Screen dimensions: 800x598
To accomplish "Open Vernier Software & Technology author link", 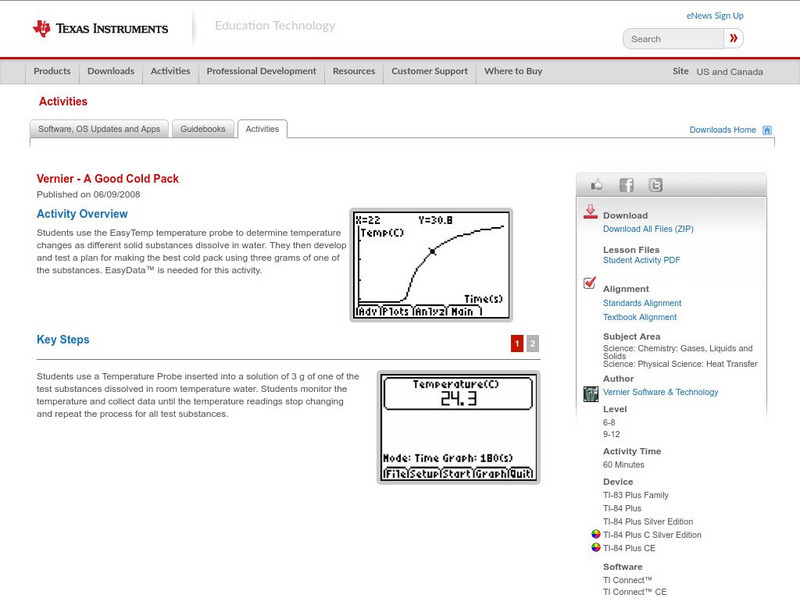I will tap(661, 392).
